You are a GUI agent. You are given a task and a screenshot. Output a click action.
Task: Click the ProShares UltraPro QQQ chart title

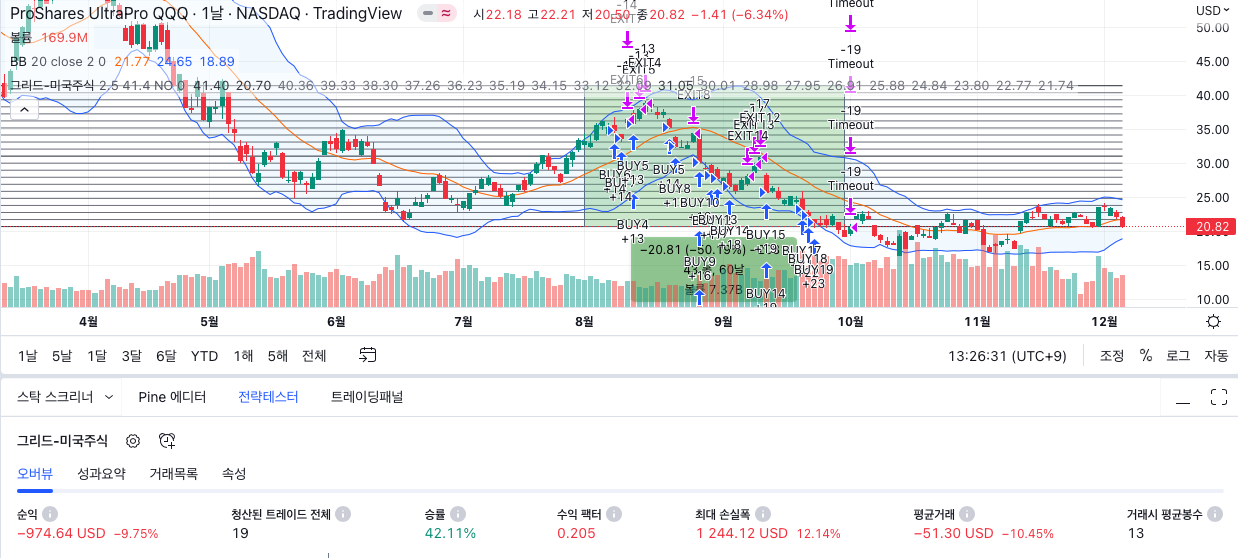205,14
